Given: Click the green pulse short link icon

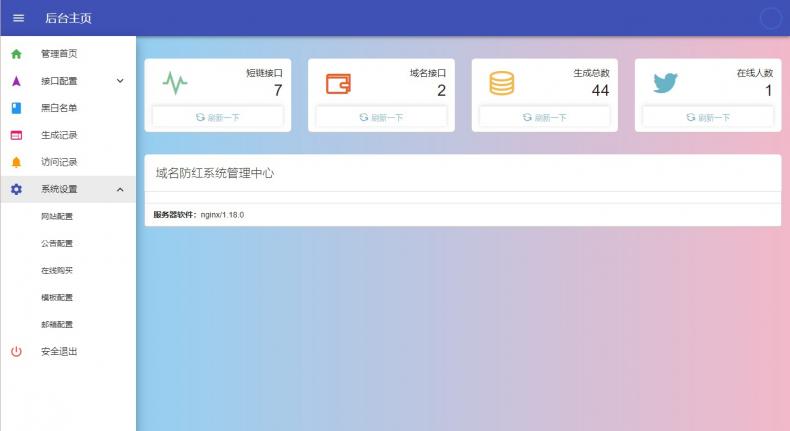Looking at the screenshot, I should (175, 83).
